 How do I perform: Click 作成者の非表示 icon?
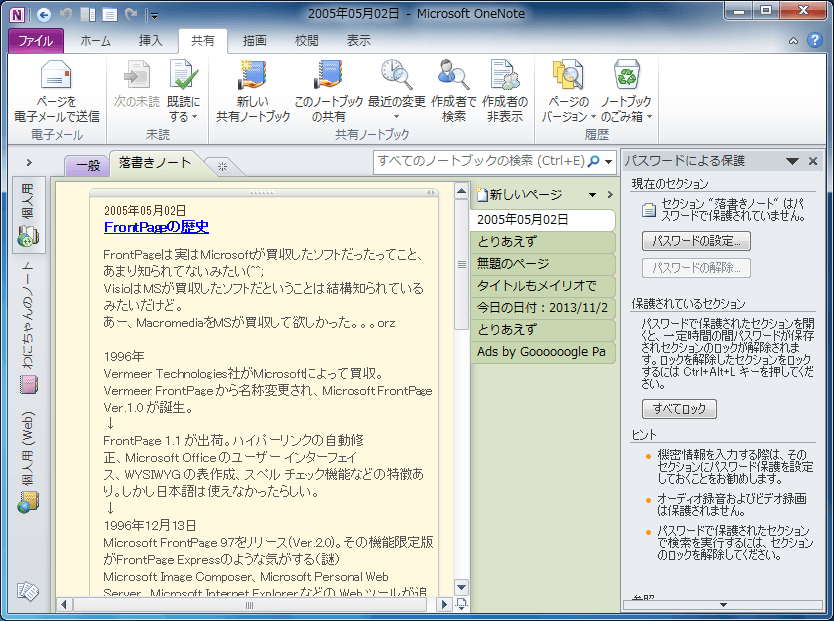tap(505, 74)
